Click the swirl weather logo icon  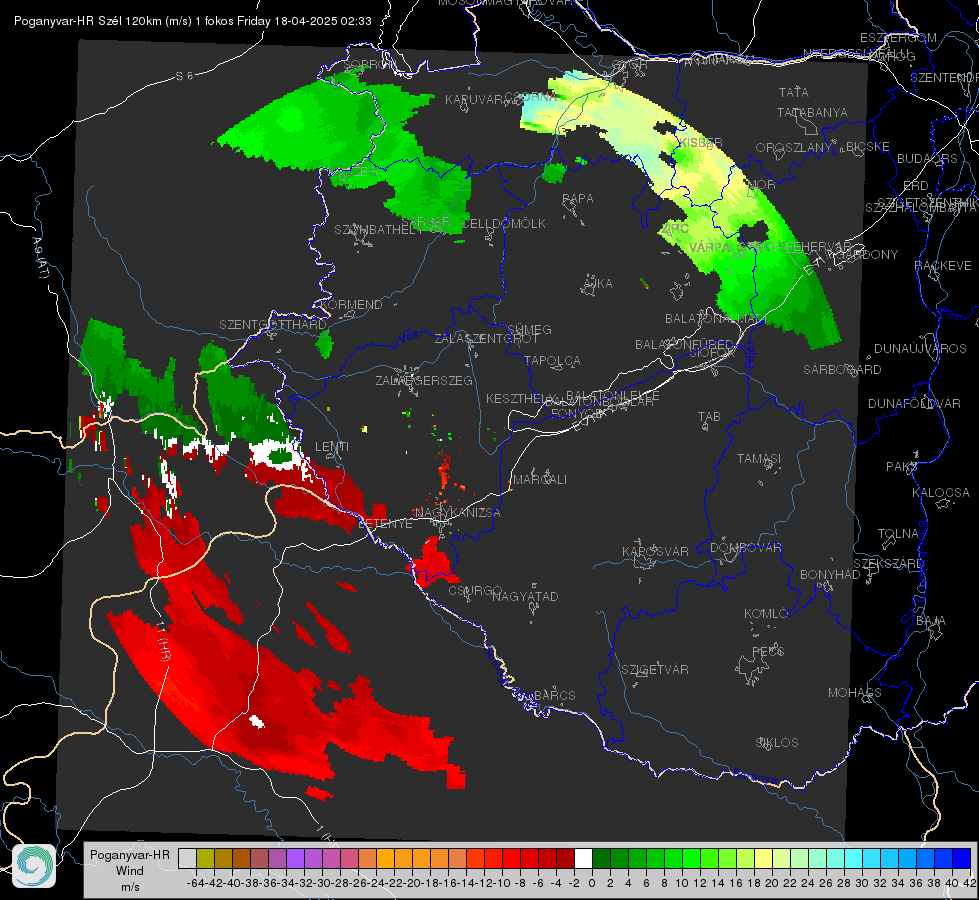34,866
